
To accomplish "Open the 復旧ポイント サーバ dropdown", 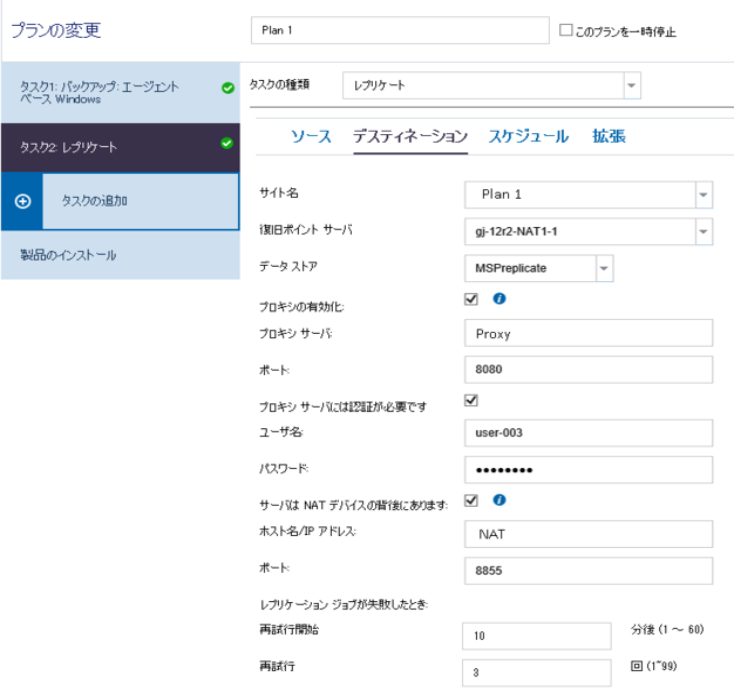I will [703, 232].
